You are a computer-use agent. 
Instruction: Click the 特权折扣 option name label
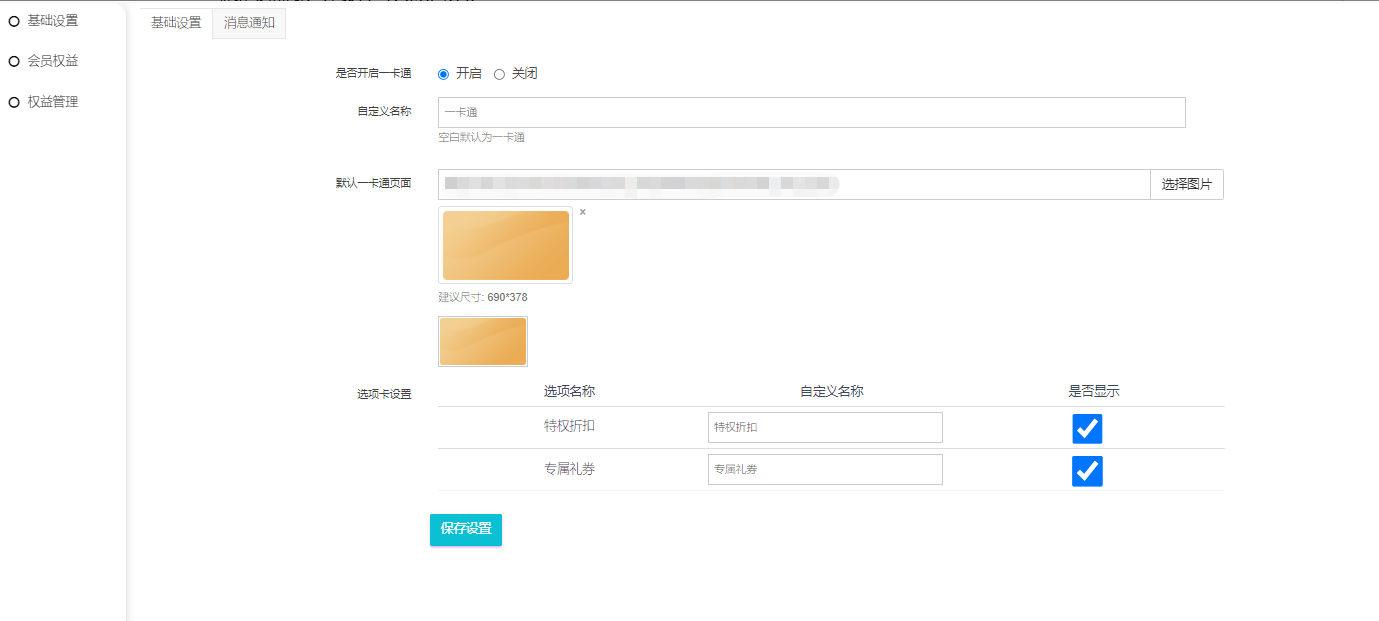tap(569, 426)
